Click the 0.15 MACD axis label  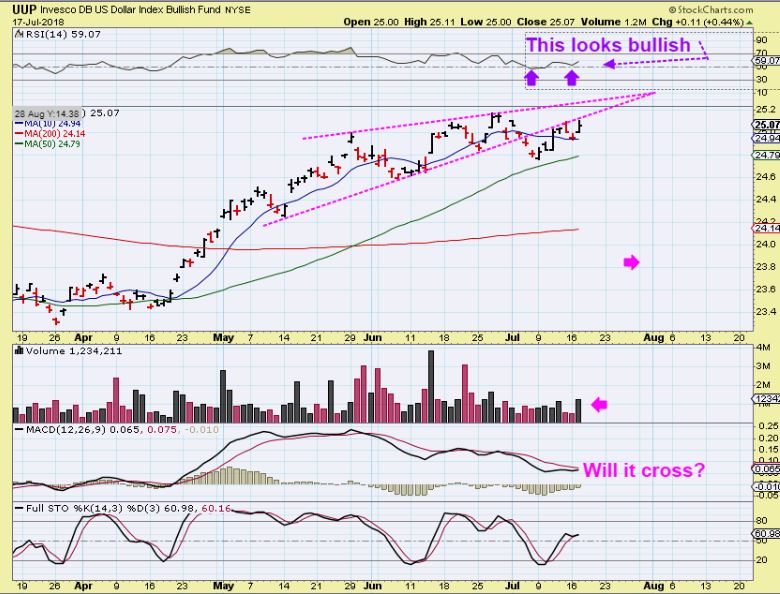coord(769,449)
